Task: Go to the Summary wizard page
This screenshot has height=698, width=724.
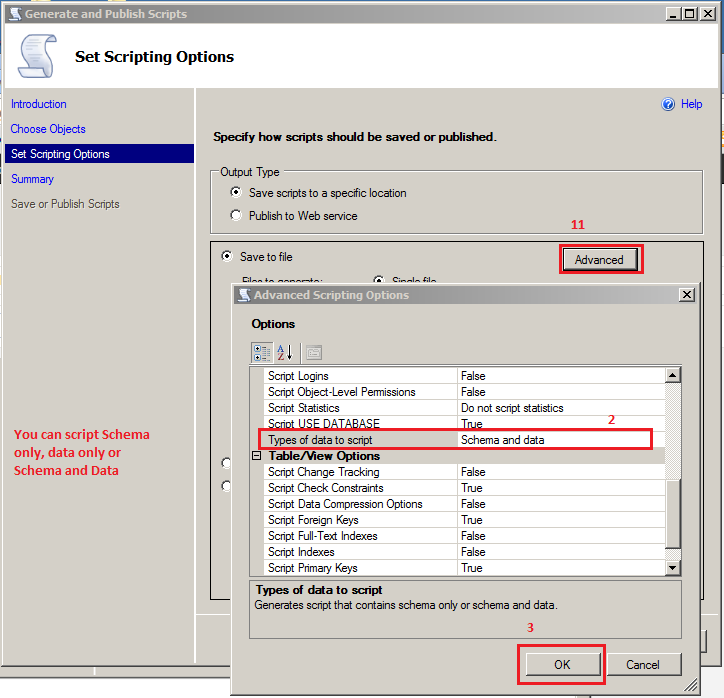Action: 32,179
